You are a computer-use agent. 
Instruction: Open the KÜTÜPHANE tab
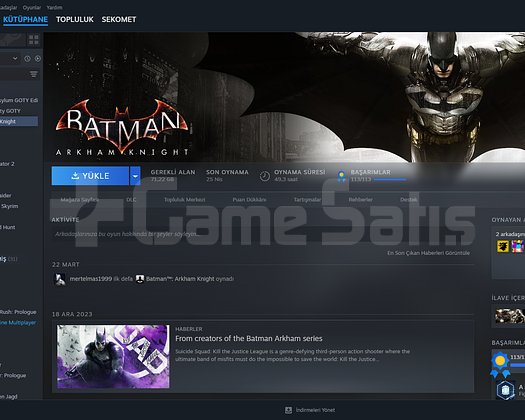[x=25, y=19]
